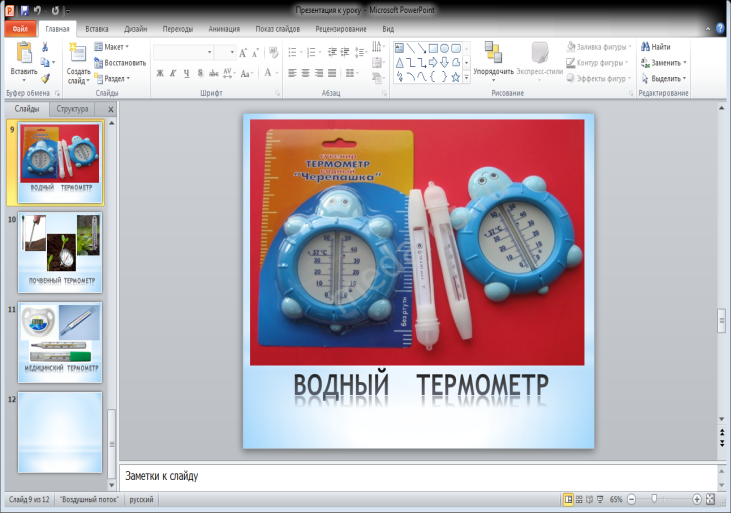Image resolution: width=731 pixels, height=513 pixels.
Task: Switch to the Structure (Структура) pane tab
Action: point(72,108)
